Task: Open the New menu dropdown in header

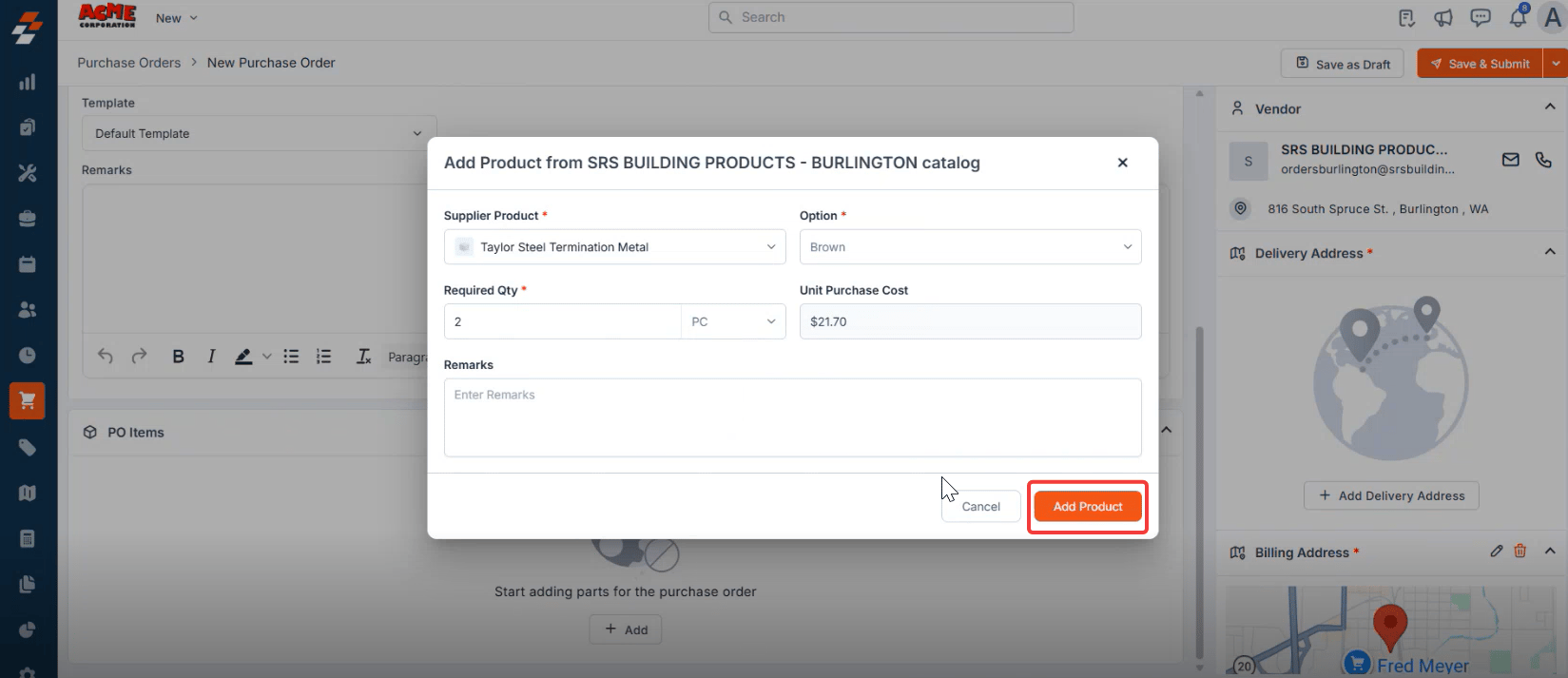Action: point(177,18)
